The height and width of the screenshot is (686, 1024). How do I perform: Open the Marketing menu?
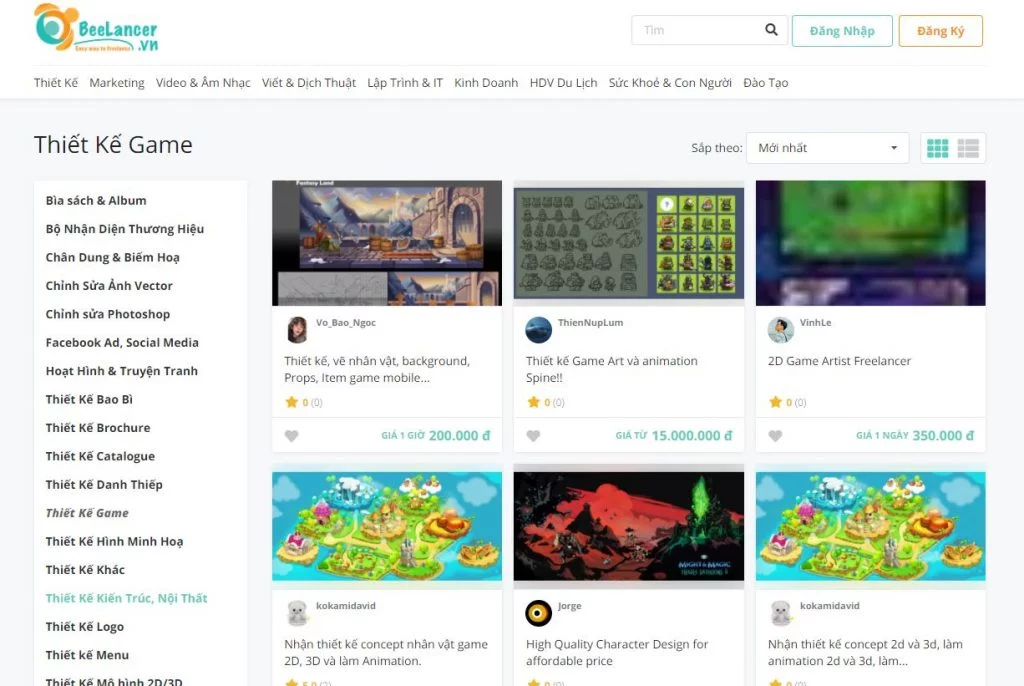point(117,83)
